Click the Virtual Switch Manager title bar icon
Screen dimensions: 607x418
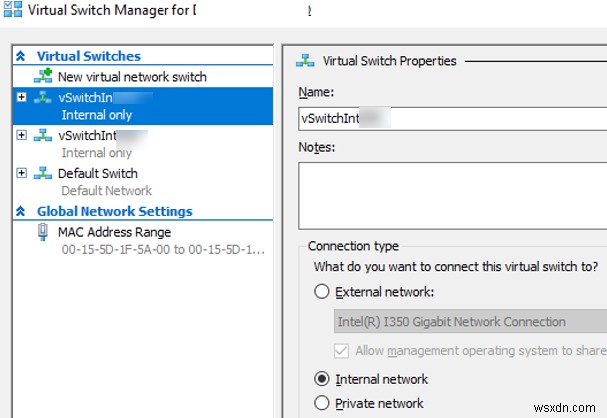[13, 9]
